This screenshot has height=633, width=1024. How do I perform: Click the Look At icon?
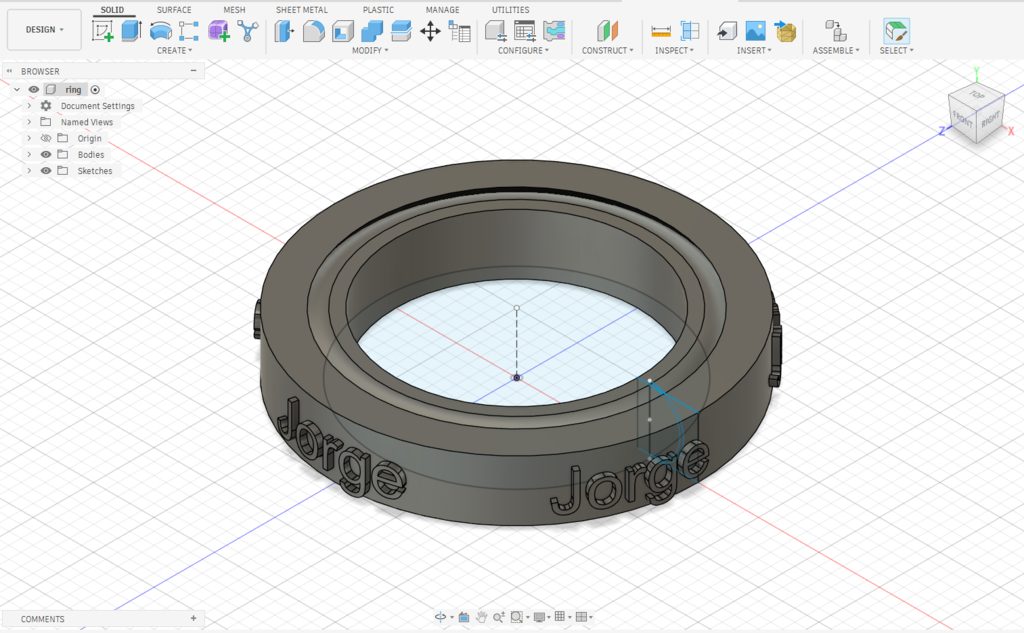click(464, 617)
